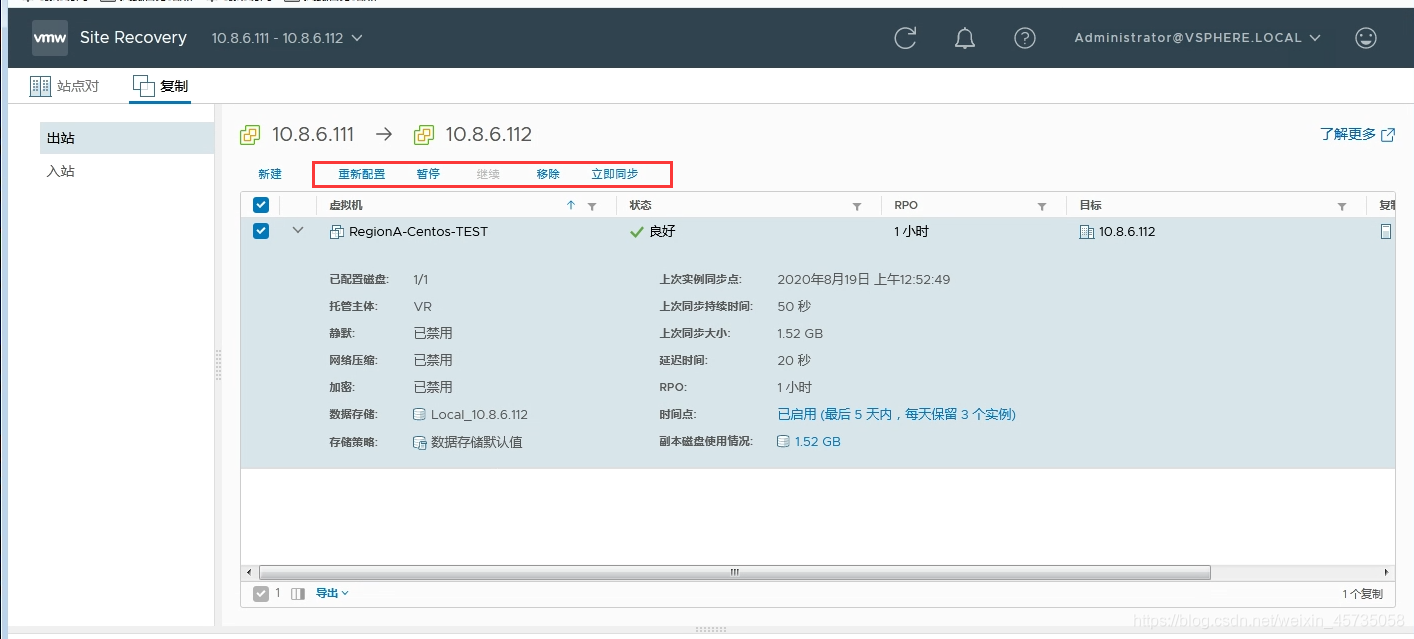The height and width of the screenshot is (639, 1414).
Task: Click the 目标 column header
Action: 1090,206
